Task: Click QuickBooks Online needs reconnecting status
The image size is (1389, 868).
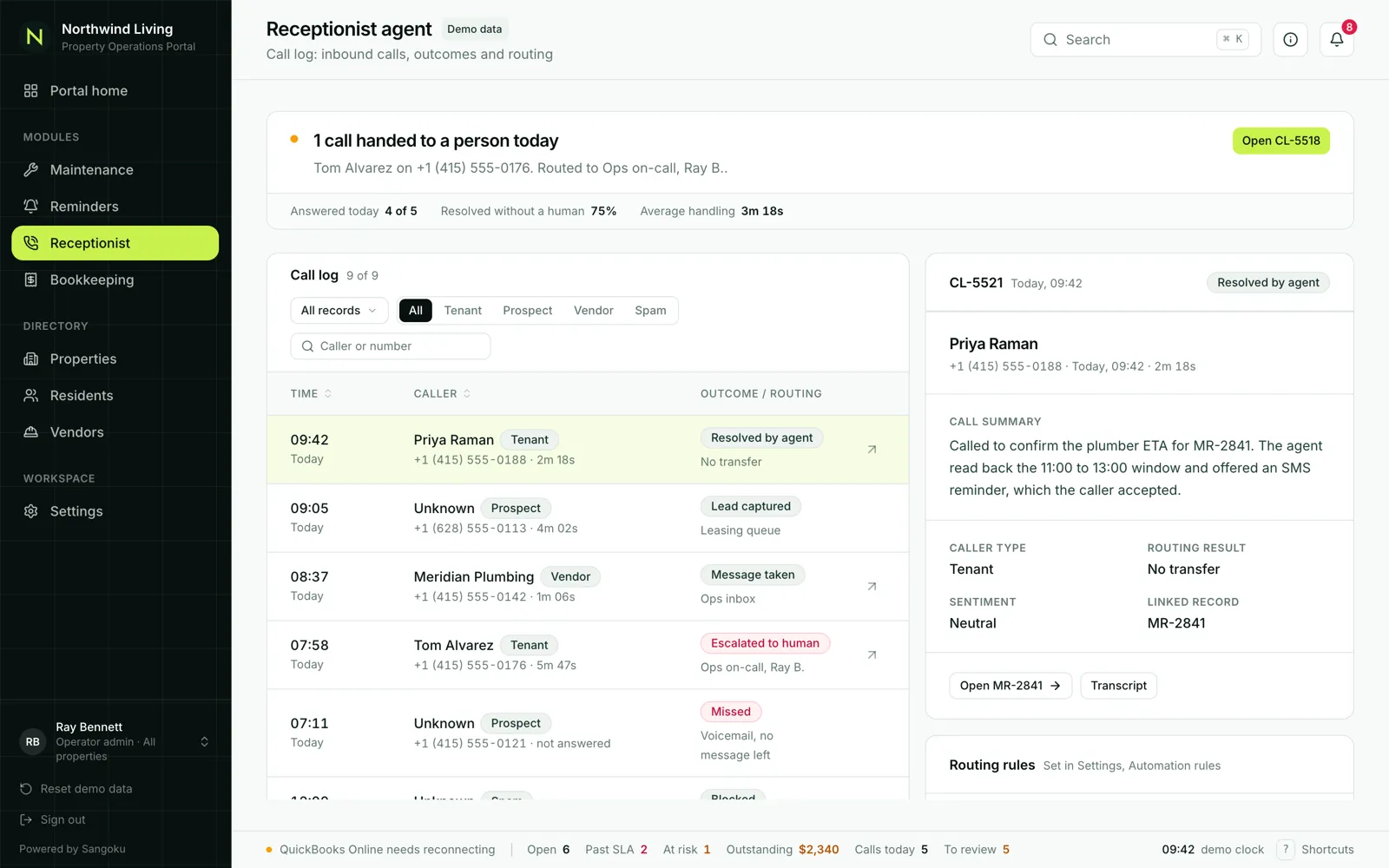Action: pos(380,850)
